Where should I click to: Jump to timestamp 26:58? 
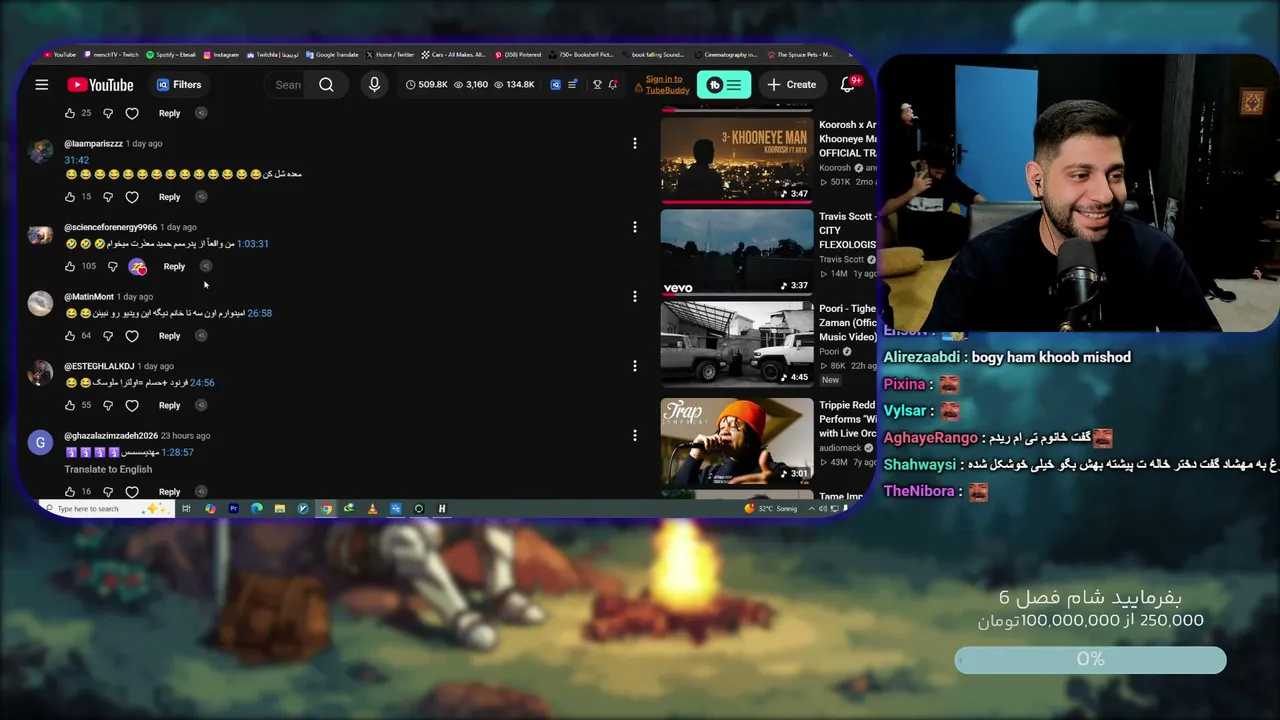click(259, 313)
